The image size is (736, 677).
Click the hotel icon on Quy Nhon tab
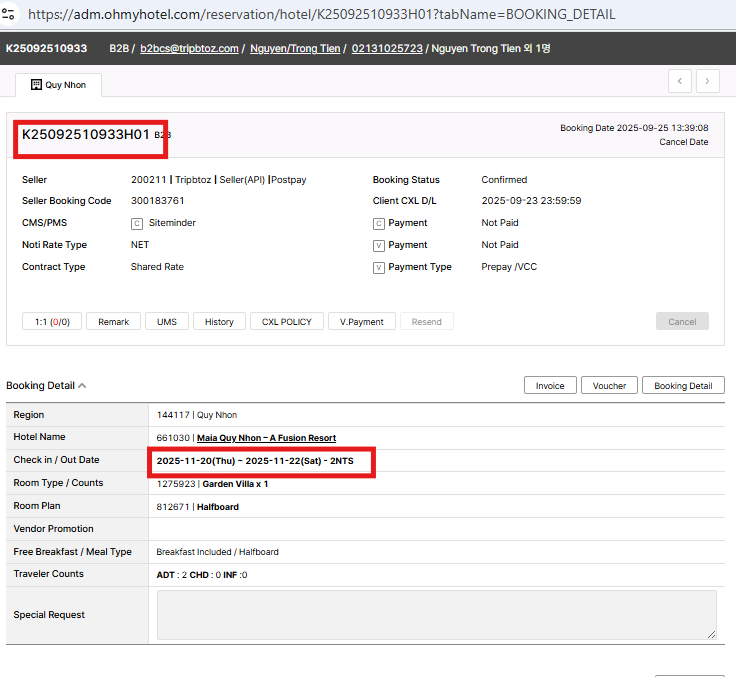coord(36,85)
